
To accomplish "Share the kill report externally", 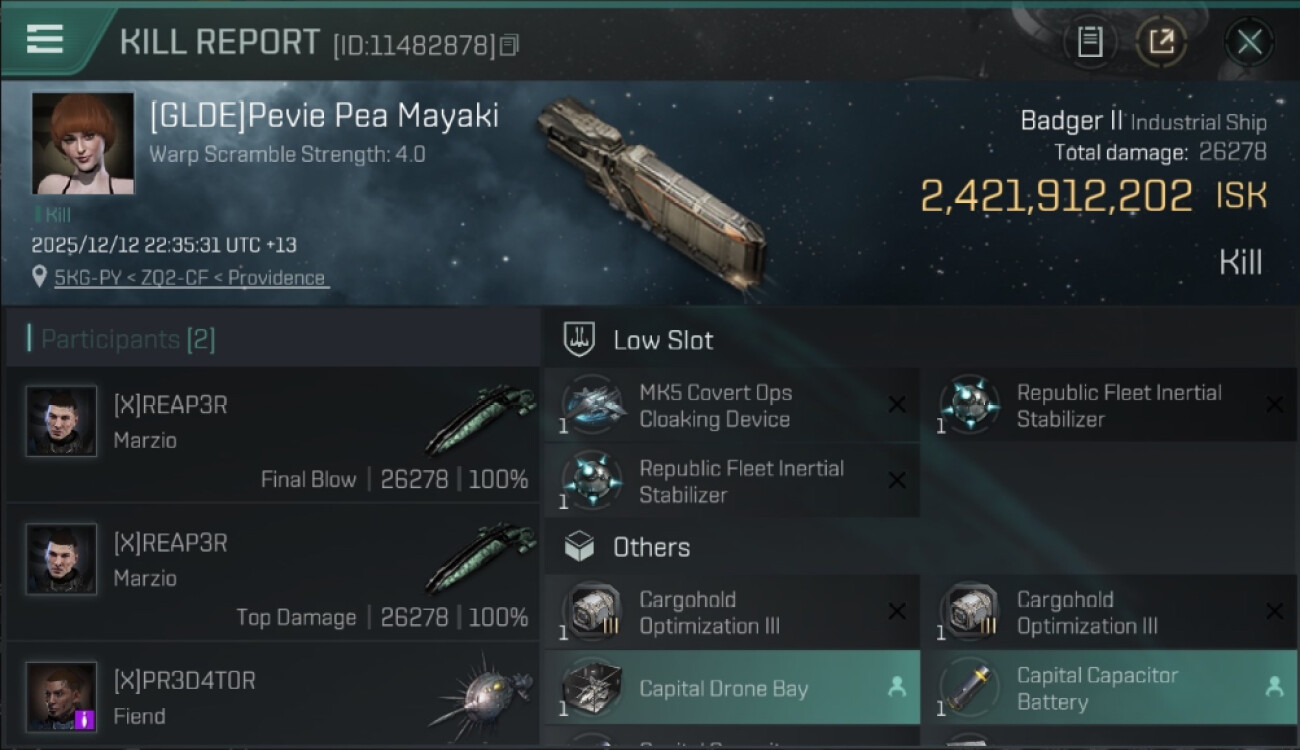I will point(1161,42).
